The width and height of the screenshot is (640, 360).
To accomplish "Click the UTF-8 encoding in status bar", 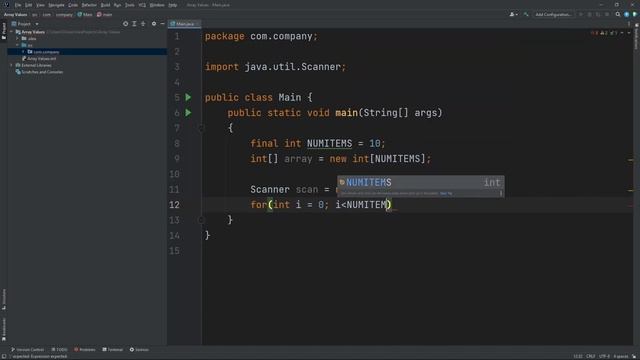I will [x=604, y=356].
